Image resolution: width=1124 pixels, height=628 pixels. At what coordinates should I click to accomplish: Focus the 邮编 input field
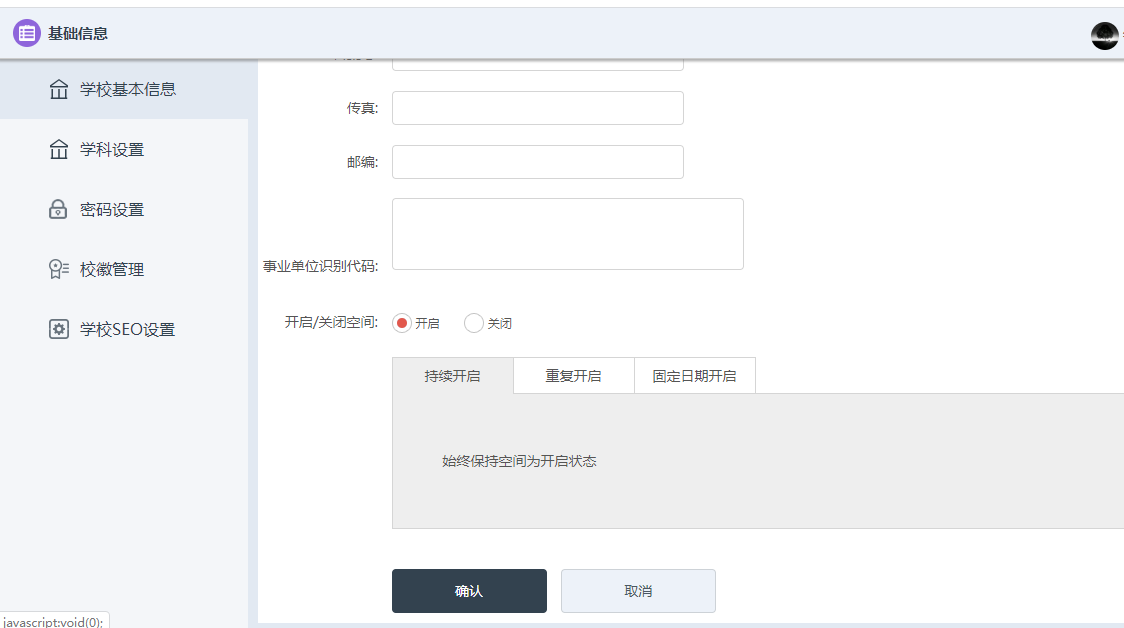point(537,162)
